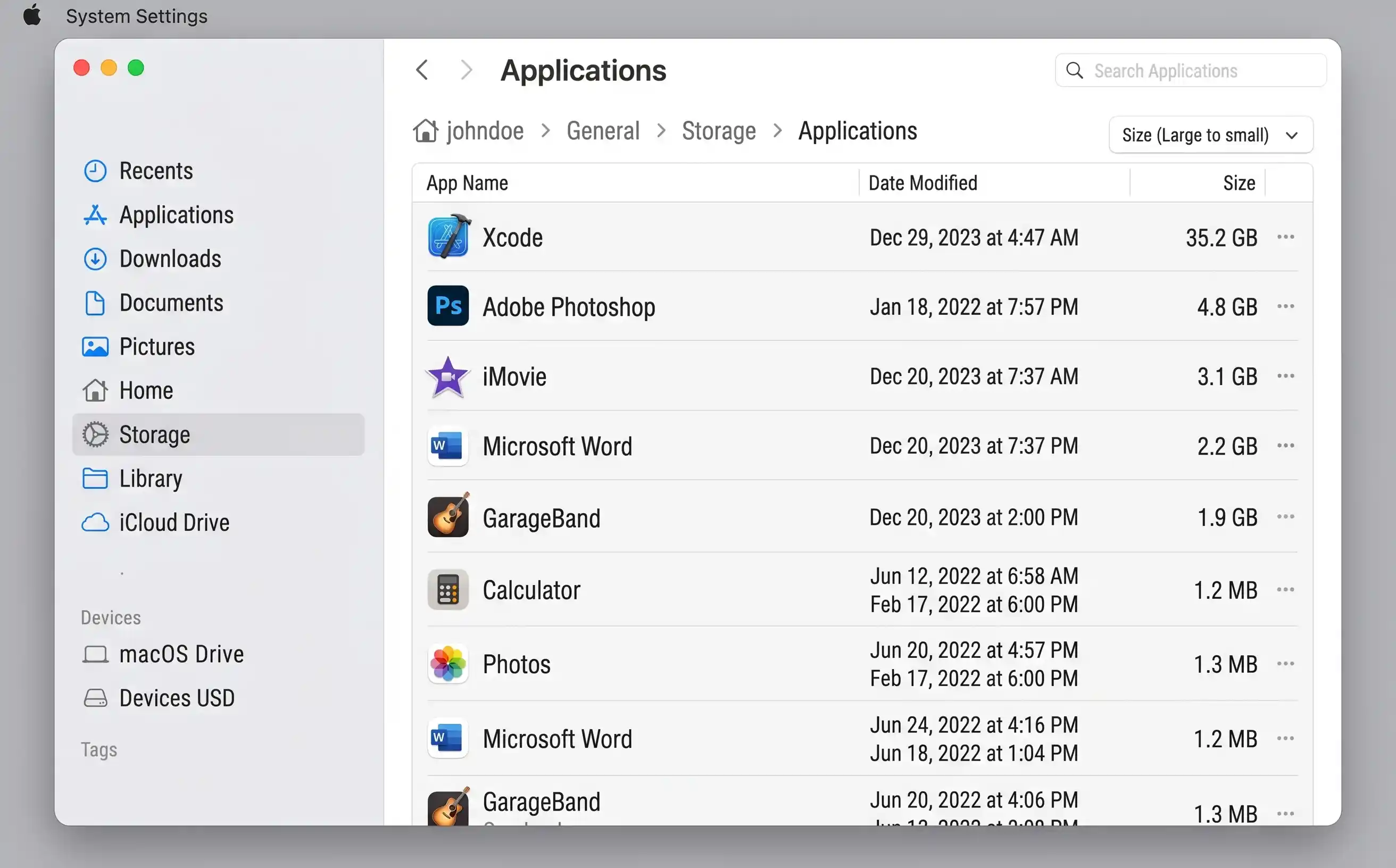Click the home icon in breadcrumb

[x=426, y=131]
